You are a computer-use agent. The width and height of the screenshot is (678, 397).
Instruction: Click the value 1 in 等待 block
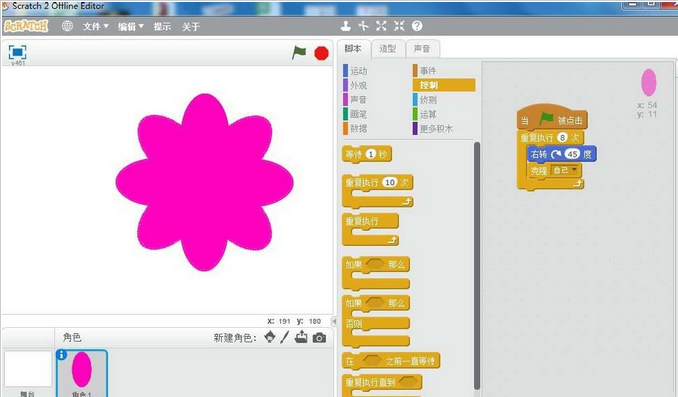click(371, 154)
